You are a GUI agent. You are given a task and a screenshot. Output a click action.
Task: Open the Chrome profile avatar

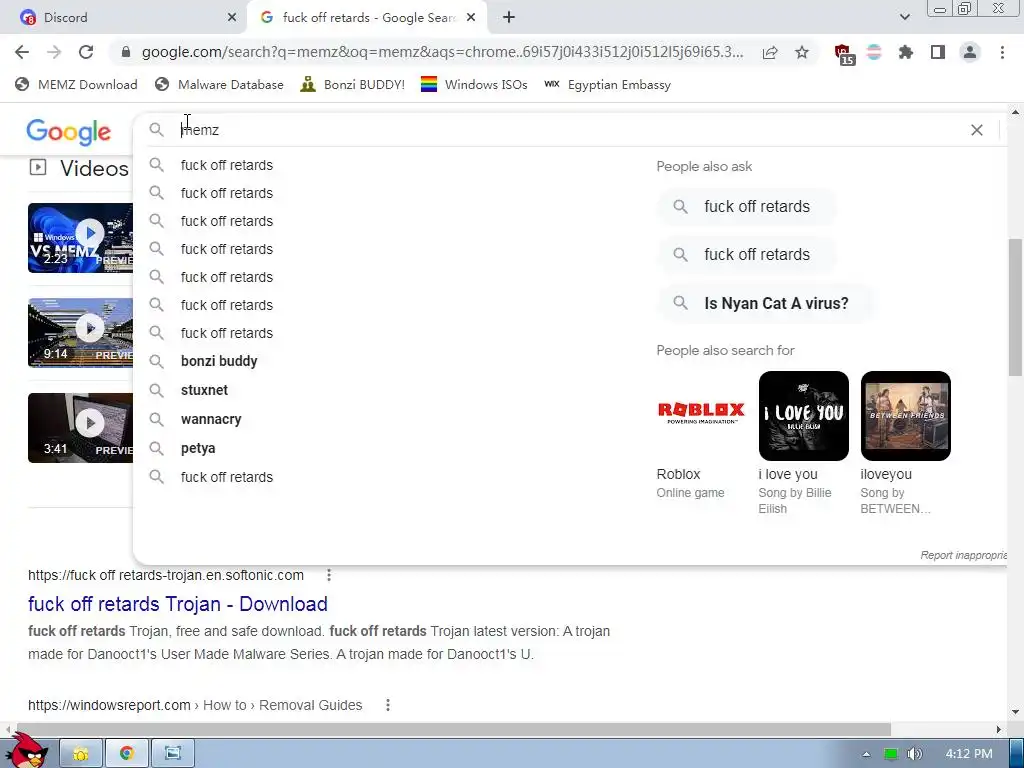tap(970, 52)
